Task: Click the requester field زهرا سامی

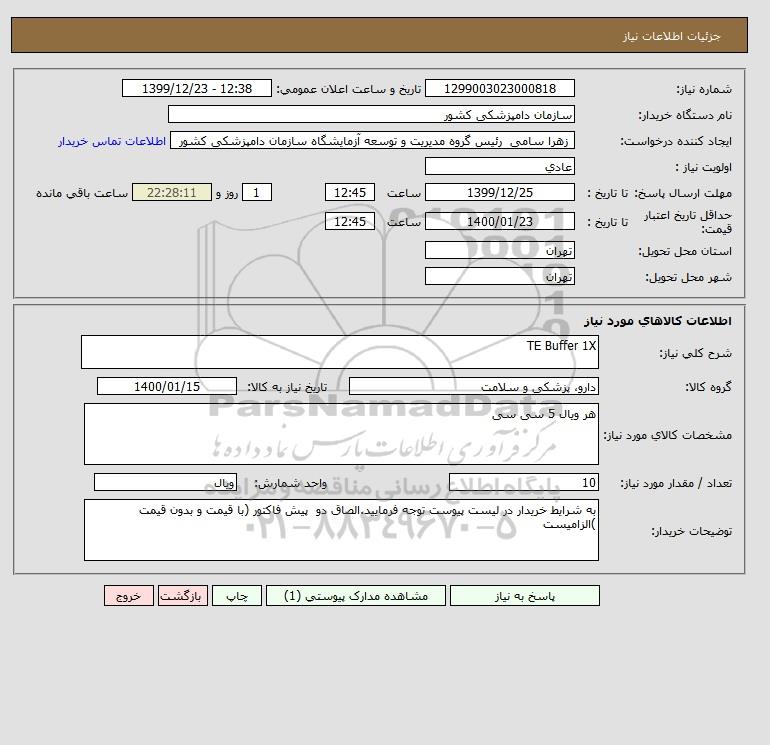Action: [372, 140]
